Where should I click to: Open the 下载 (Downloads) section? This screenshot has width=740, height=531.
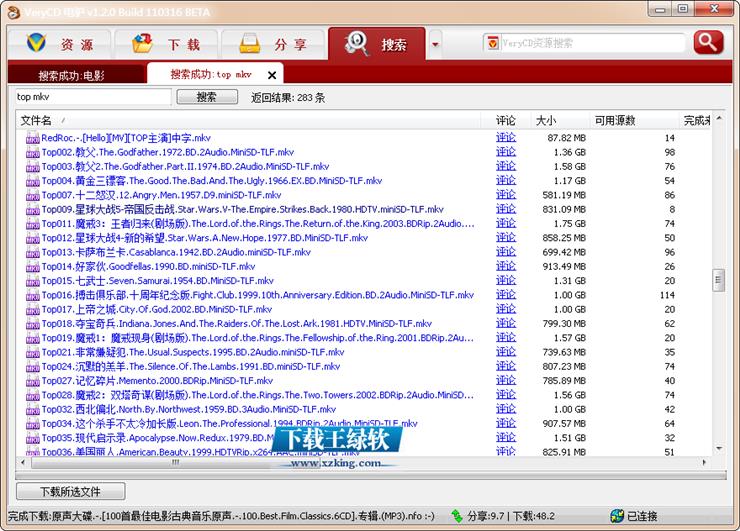click(164, 45)
